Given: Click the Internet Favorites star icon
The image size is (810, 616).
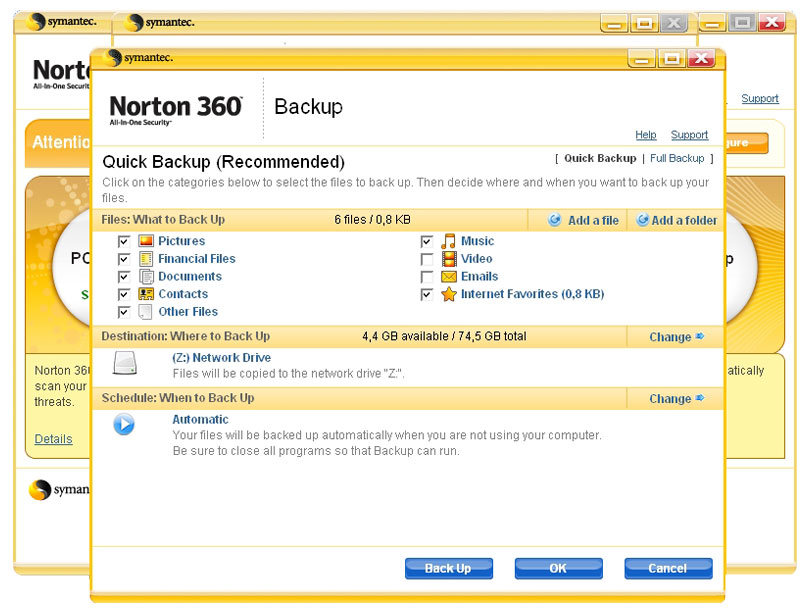Looking at the screenshot, I should pyautogui.click(x=449, y=294).
